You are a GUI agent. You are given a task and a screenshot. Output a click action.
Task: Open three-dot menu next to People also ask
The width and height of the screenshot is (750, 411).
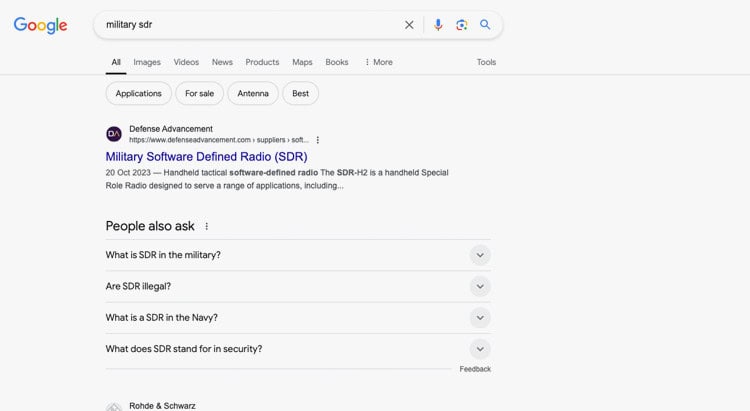pos(207,226)
